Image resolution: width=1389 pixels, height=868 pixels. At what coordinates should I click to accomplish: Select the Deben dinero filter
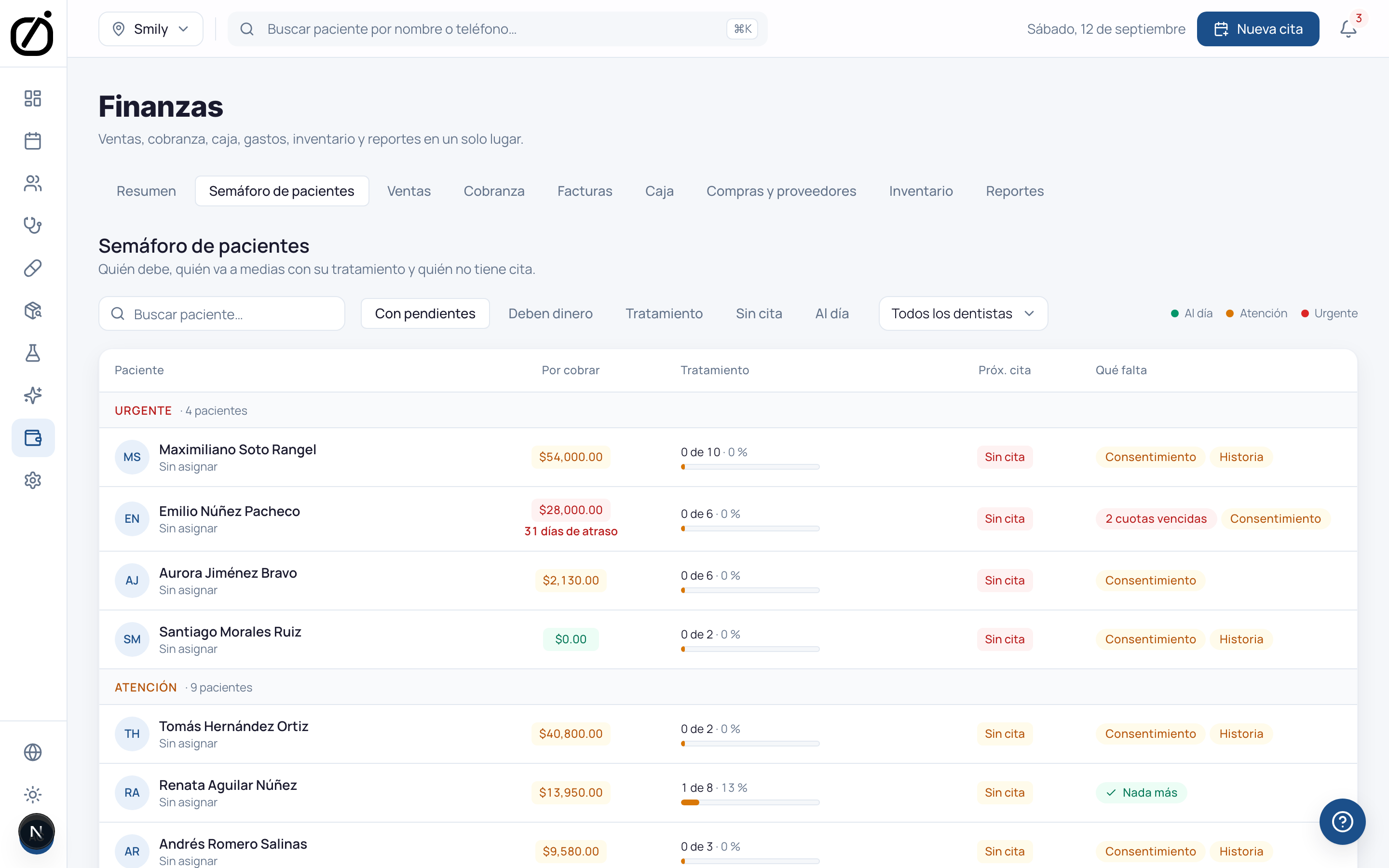pos(550,313)
